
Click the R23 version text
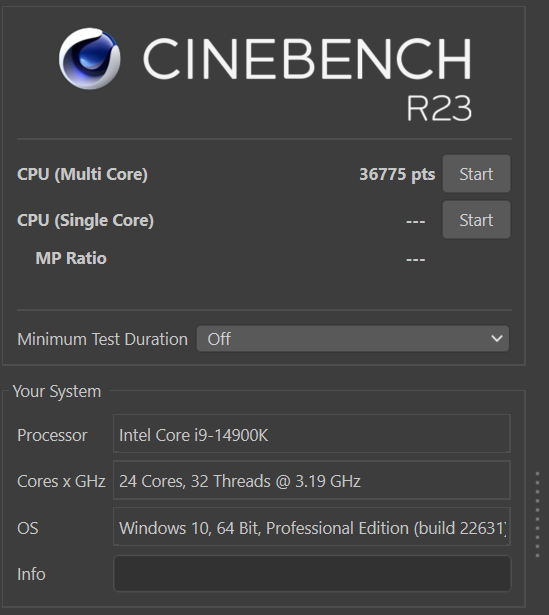[439, 108]
